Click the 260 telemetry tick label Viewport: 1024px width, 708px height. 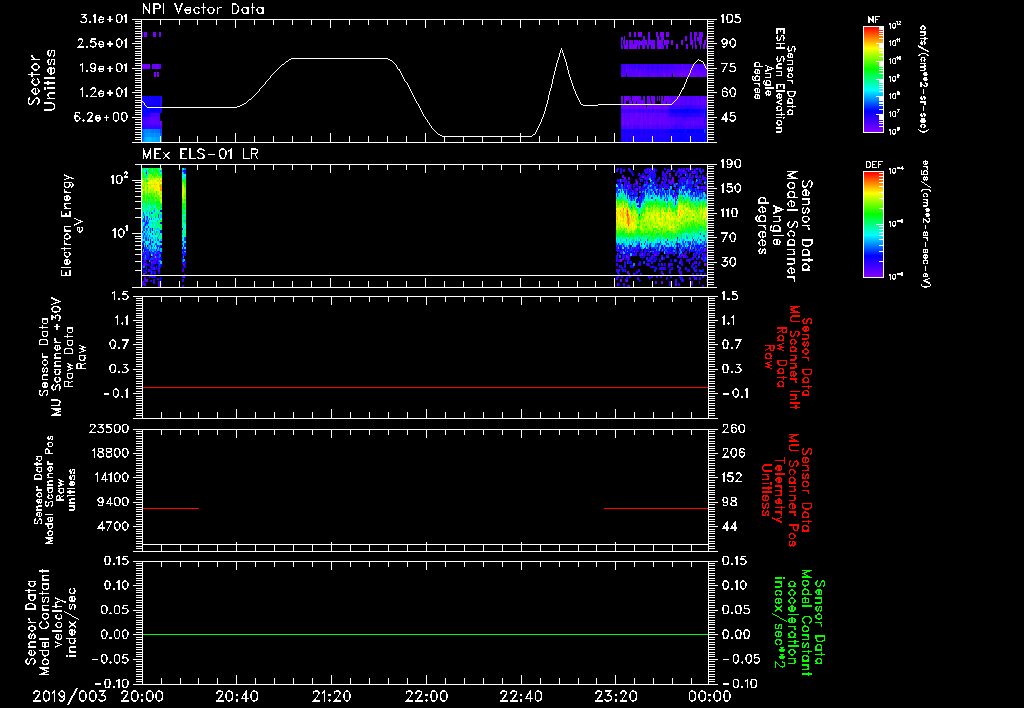[731, 428]
